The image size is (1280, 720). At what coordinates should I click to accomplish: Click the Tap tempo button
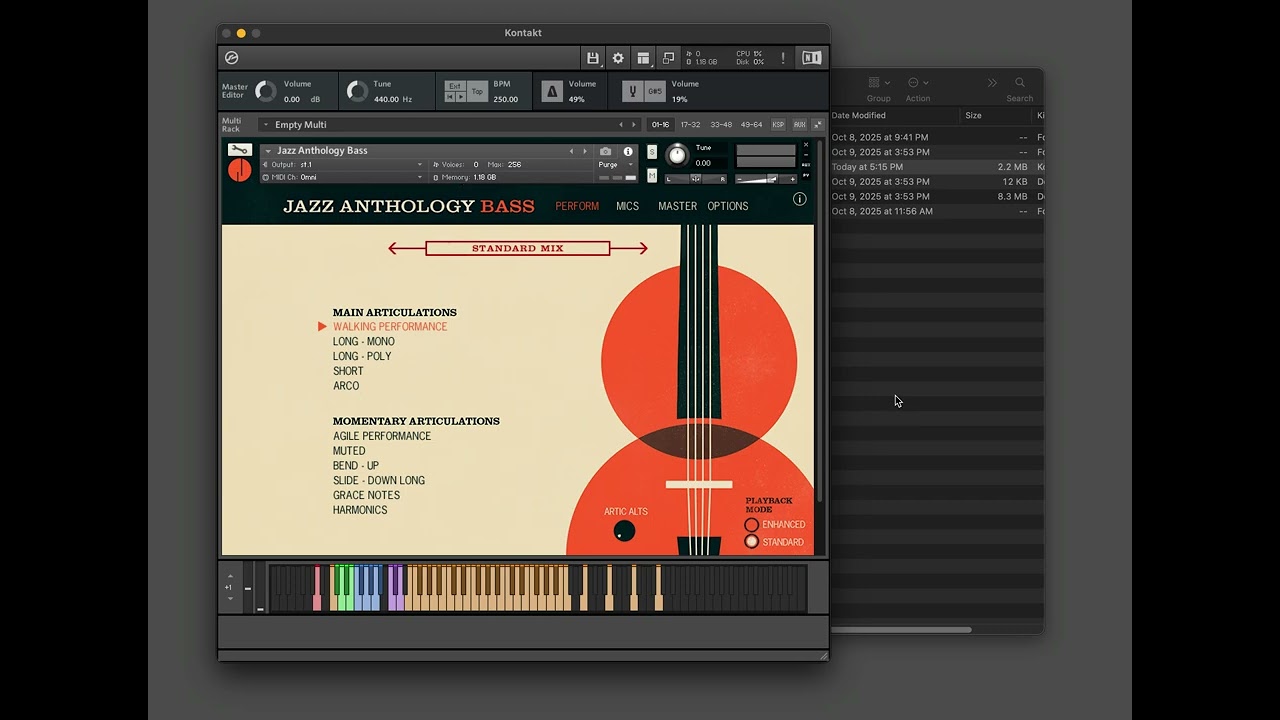(x=477, y=92)
